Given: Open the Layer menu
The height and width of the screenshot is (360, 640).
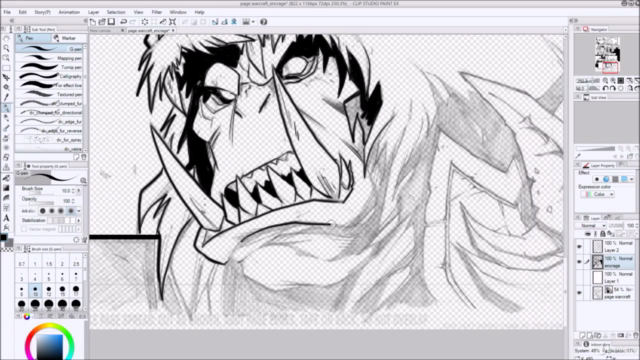Looking at the screenshot, I should (93, 12).
